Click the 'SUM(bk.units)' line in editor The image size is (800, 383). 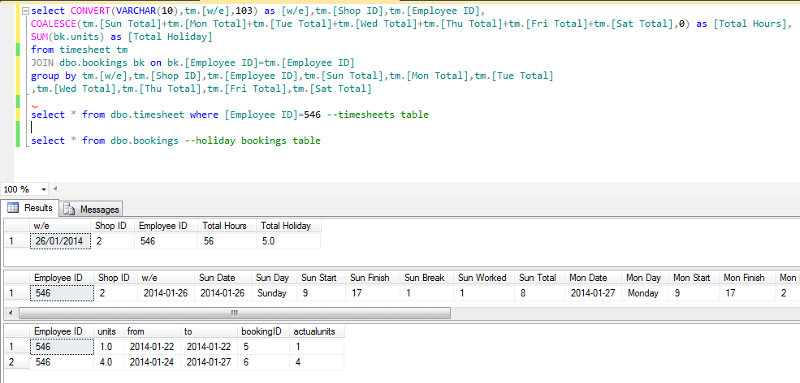click(121, 37)
